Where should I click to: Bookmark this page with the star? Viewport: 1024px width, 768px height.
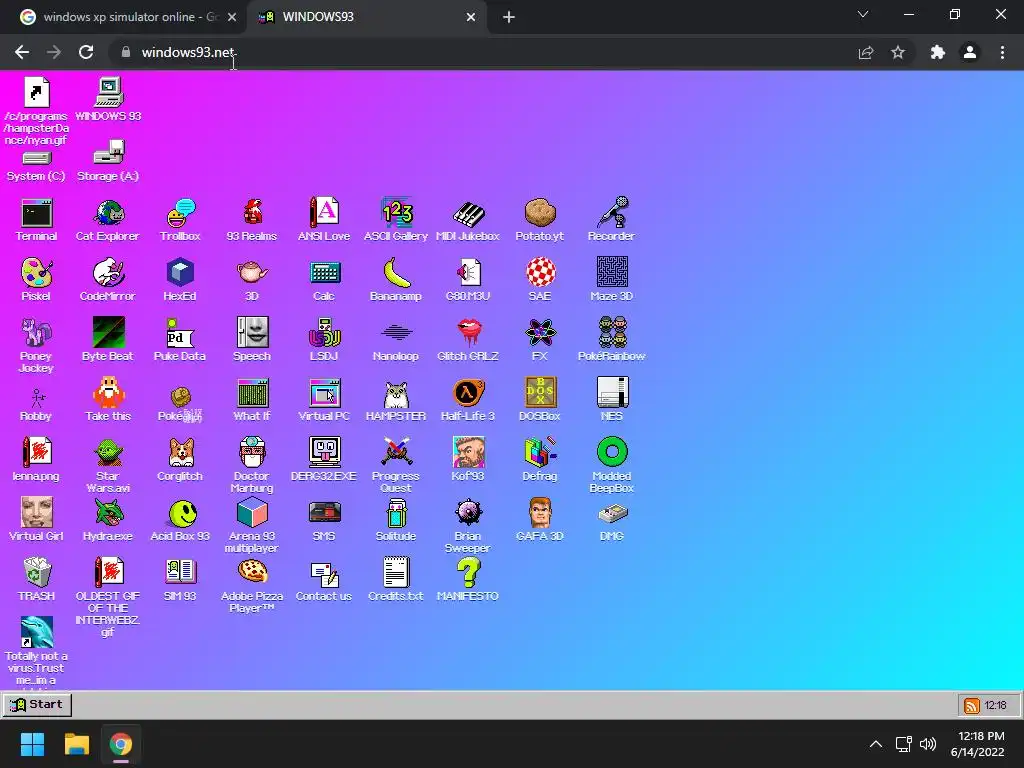(898, 52)
